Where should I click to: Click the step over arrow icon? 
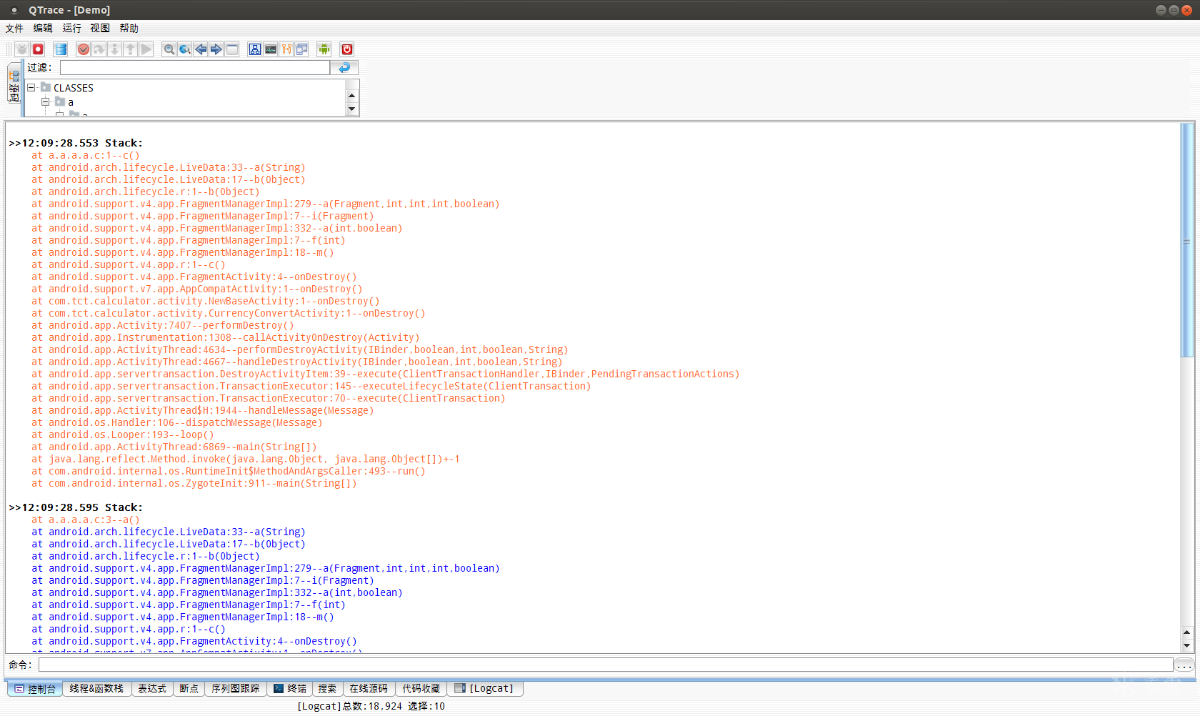click(99, 49)
